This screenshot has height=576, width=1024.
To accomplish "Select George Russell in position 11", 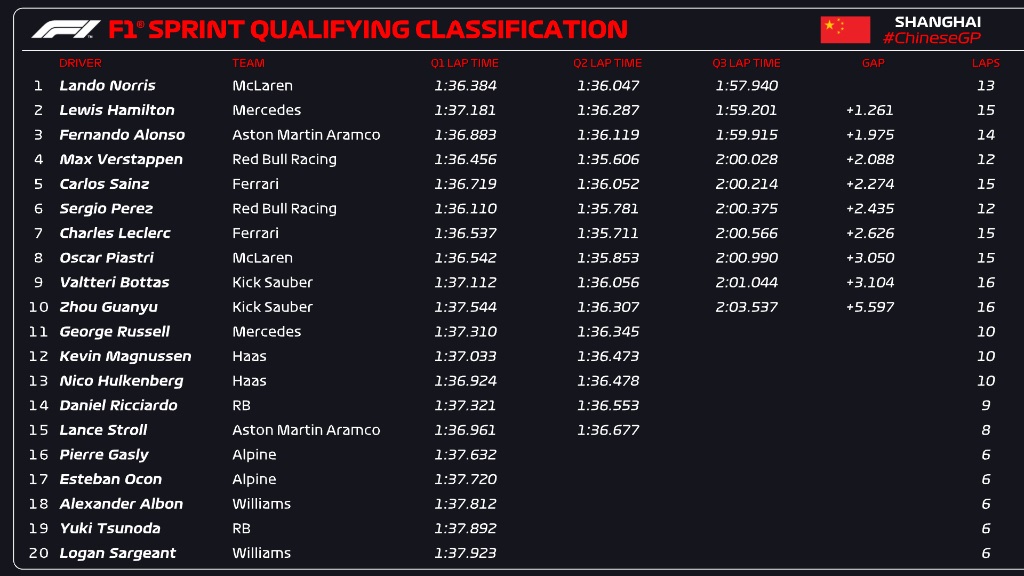I will tap(115, 332).
